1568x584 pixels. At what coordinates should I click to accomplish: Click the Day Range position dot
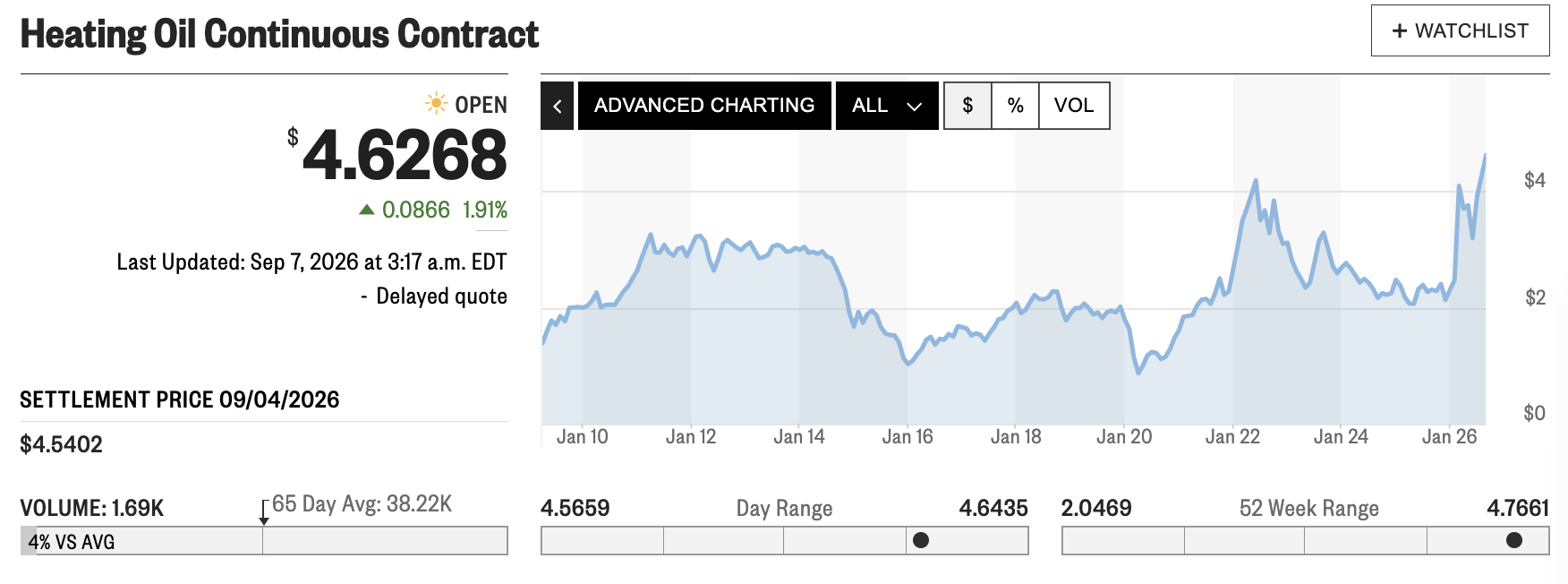tap(920, 540)
